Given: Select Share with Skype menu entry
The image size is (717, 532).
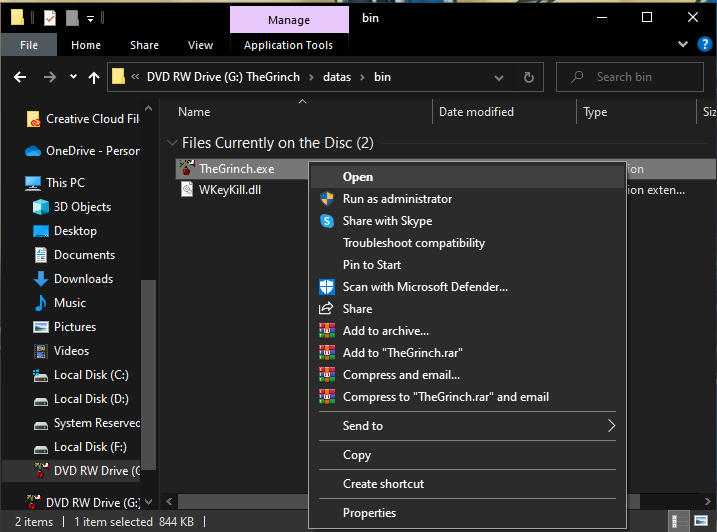Looking at the screenshot, I should 467,221.
